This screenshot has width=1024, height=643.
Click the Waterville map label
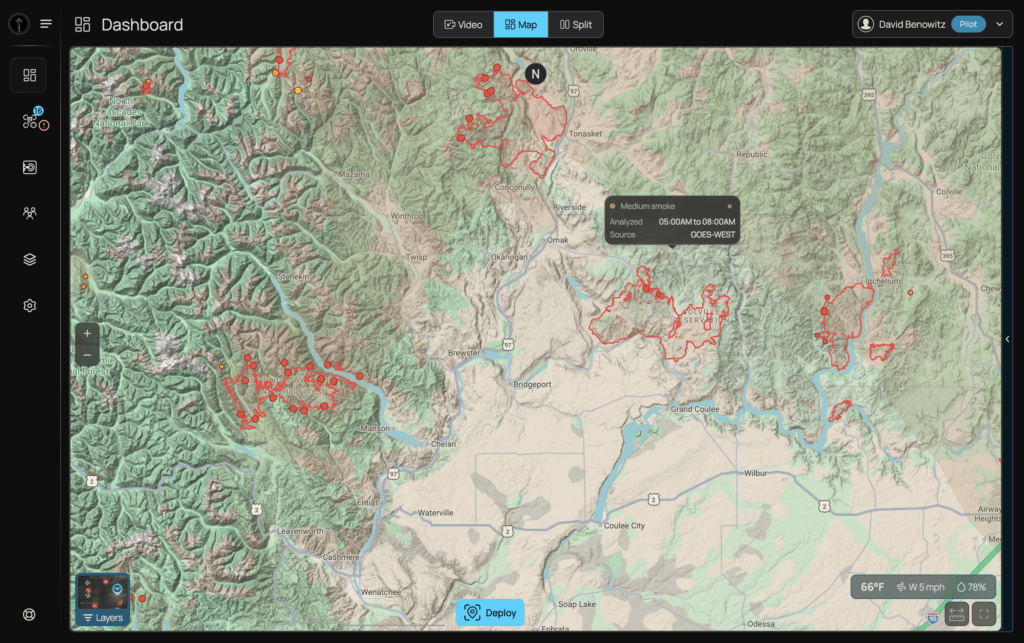click(436, 513)
